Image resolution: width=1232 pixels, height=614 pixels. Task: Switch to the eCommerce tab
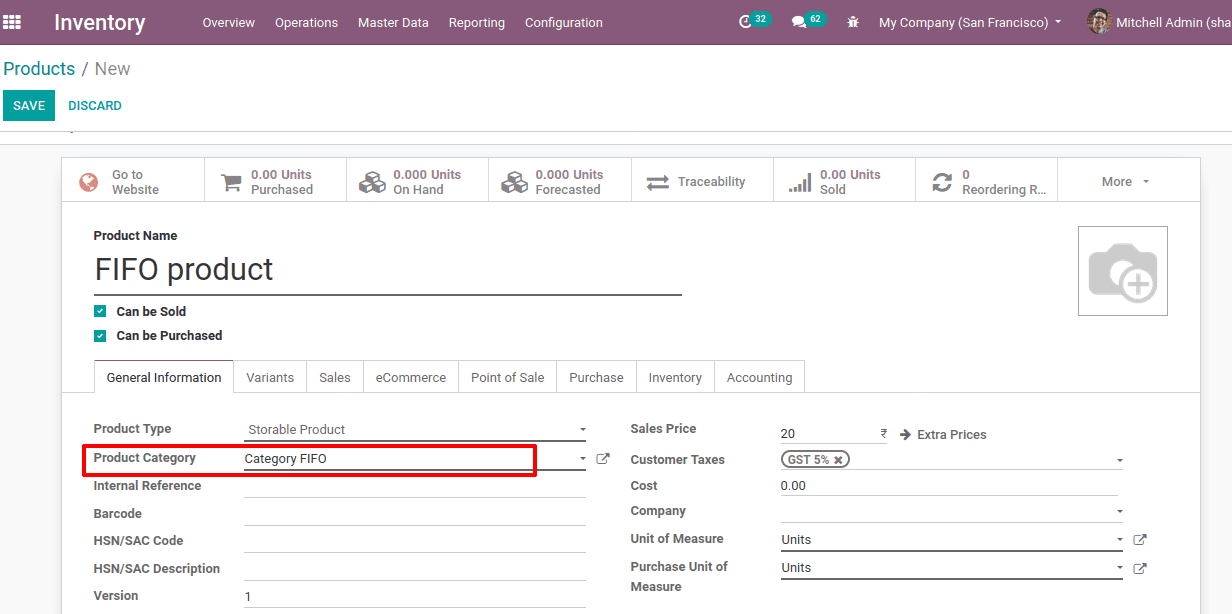click(x=411, y=378)
